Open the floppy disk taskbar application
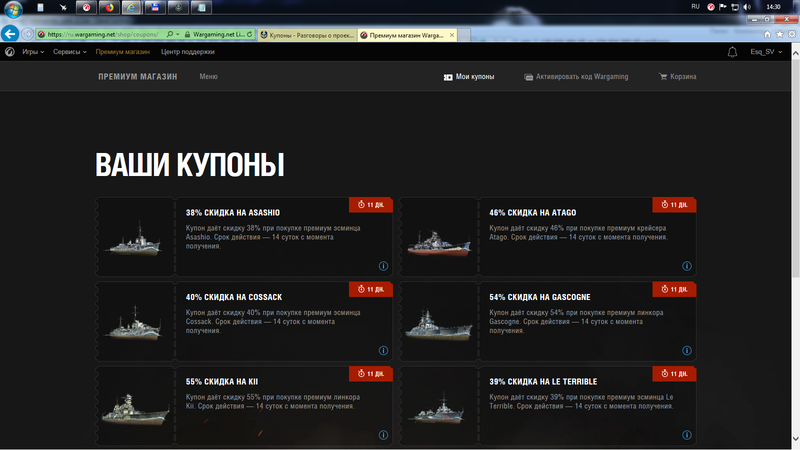Screen dimensions: 800x450 click(x=155, y=7)
